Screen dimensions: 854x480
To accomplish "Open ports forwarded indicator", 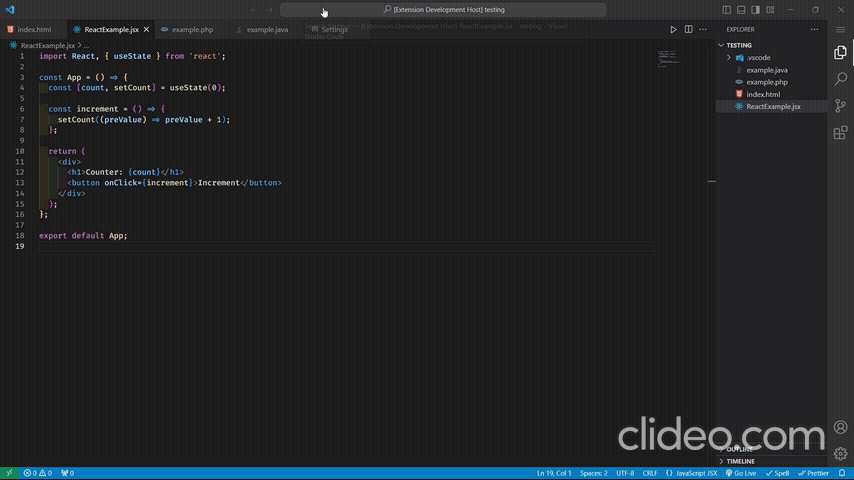I will pyautogui.click(x=68, y=473).
